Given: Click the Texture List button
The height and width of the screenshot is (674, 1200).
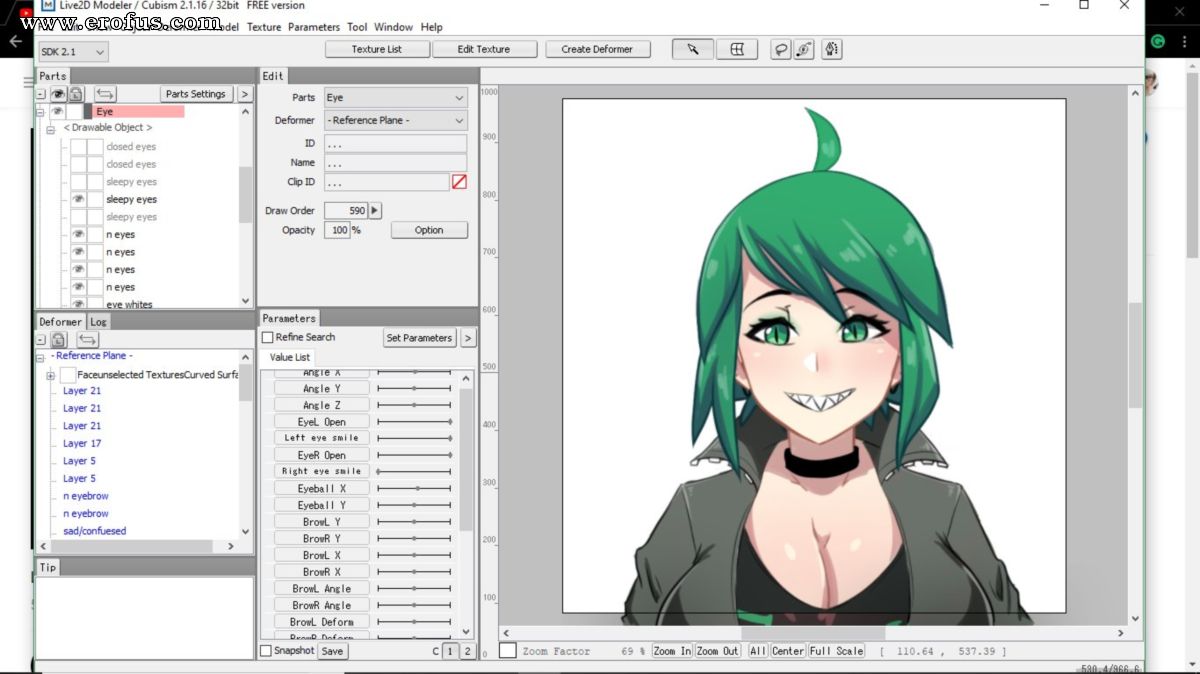Looking at the screenshot, I should tap(376, 49).
